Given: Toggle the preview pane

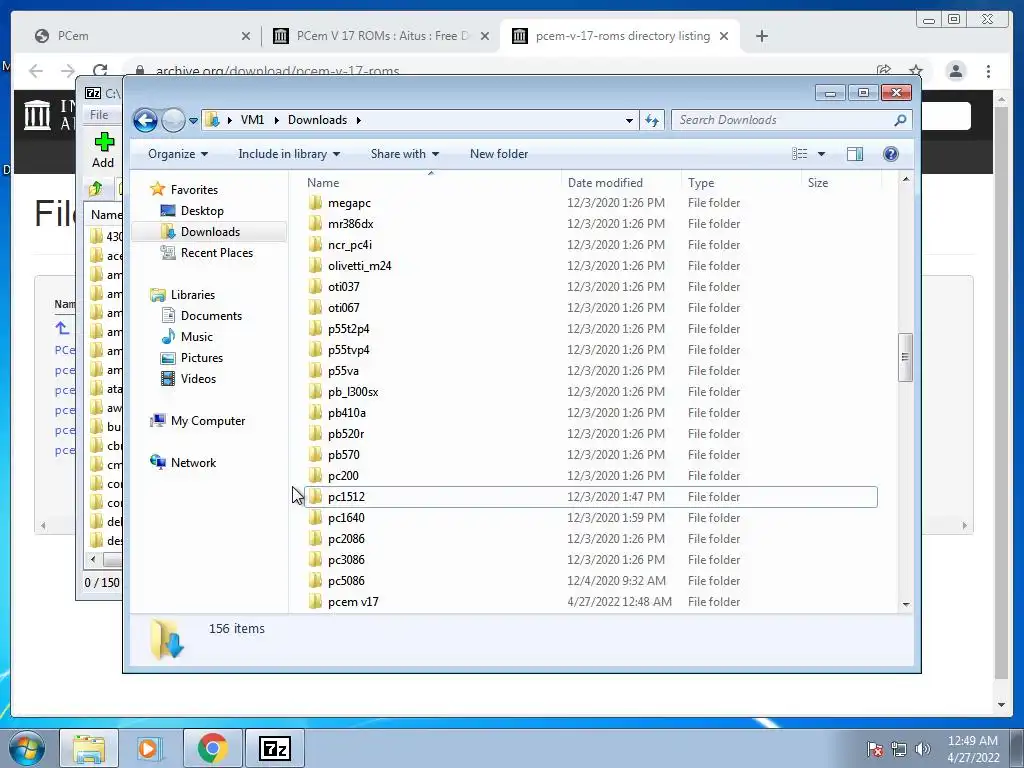Looking at the screenshot, I should (855, 154).
